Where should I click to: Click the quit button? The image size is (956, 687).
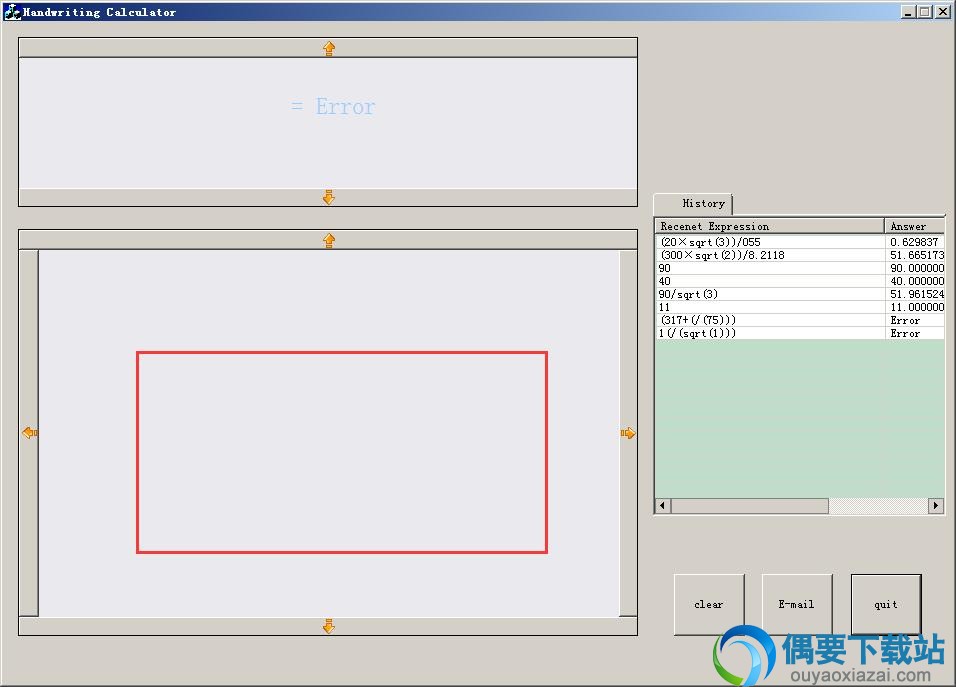[x=886, y=604]
